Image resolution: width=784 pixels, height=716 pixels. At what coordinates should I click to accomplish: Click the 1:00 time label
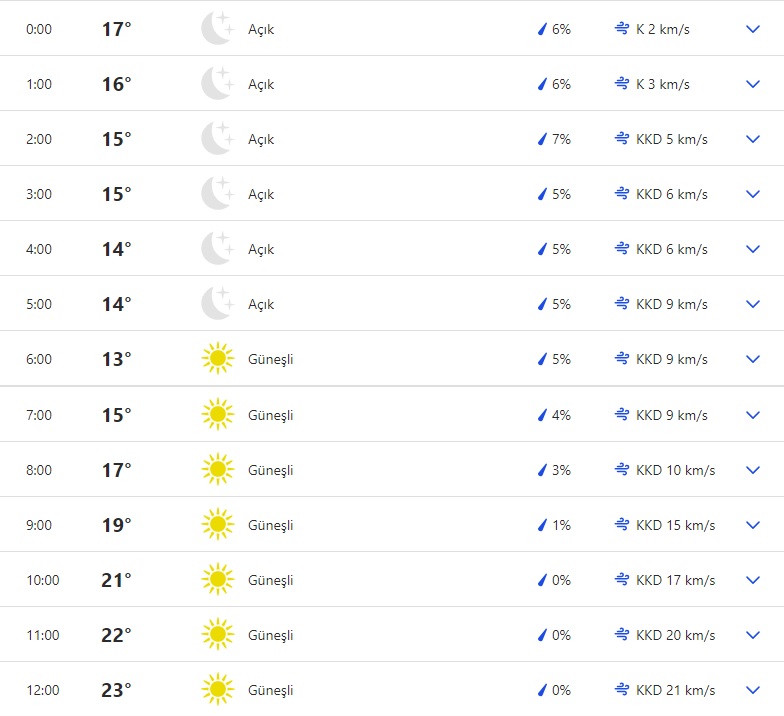pos(39,84)
